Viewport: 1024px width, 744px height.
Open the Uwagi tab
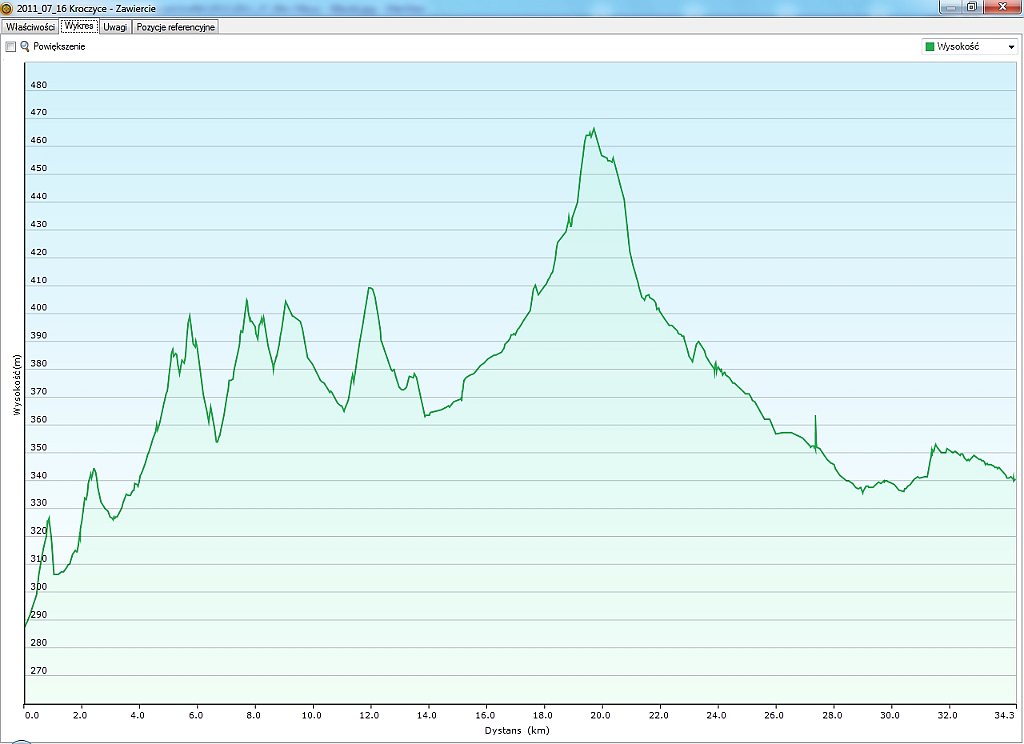pos(115,27)
